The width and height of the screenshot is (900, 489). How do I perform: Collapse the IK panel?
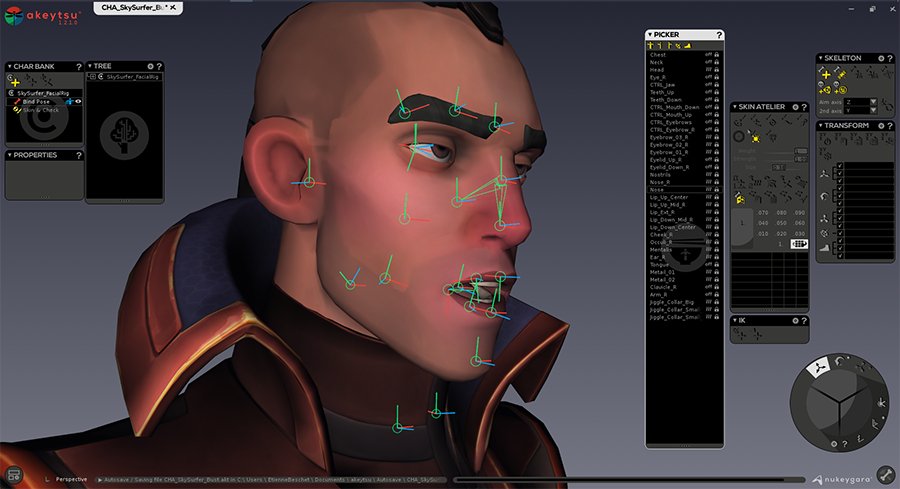tap(735, 321)
